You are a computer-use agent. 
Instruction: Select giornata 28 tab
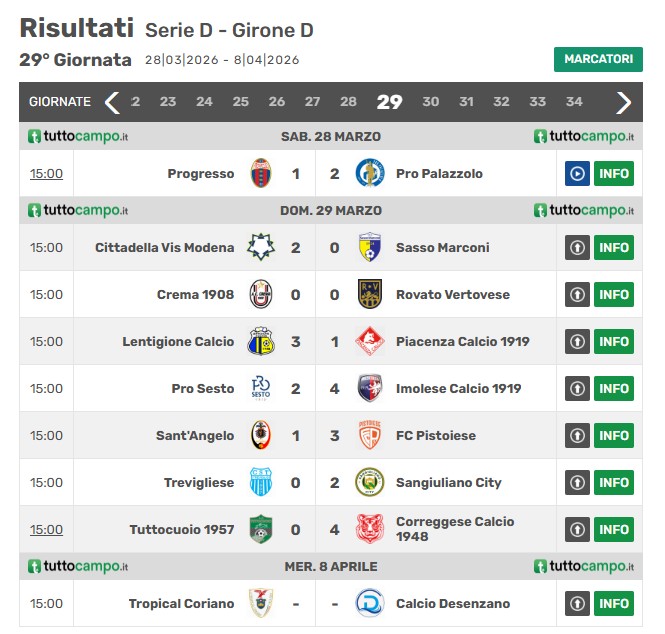point(348,102)
